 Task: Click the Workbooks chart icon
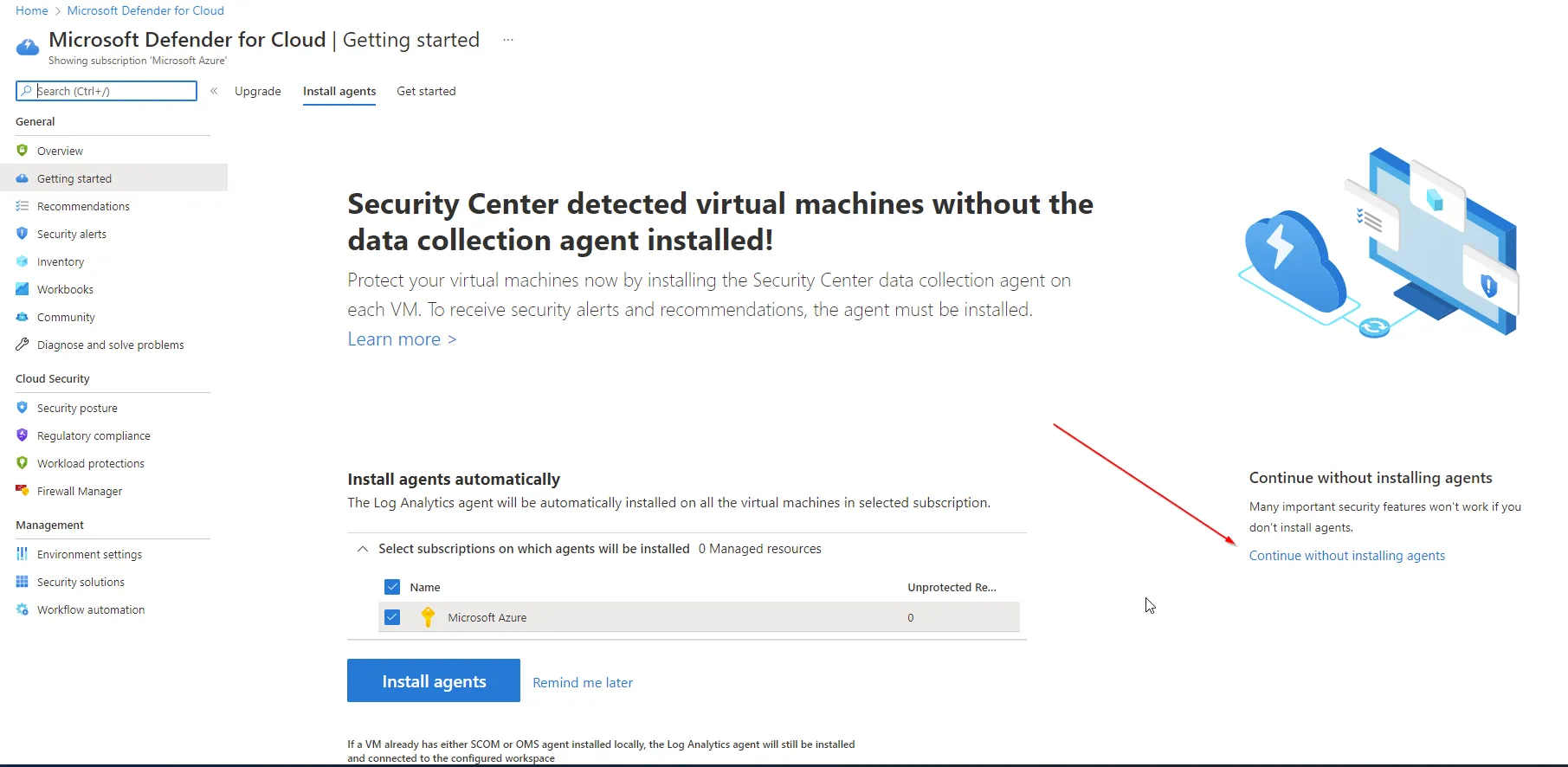click(23, 289)
